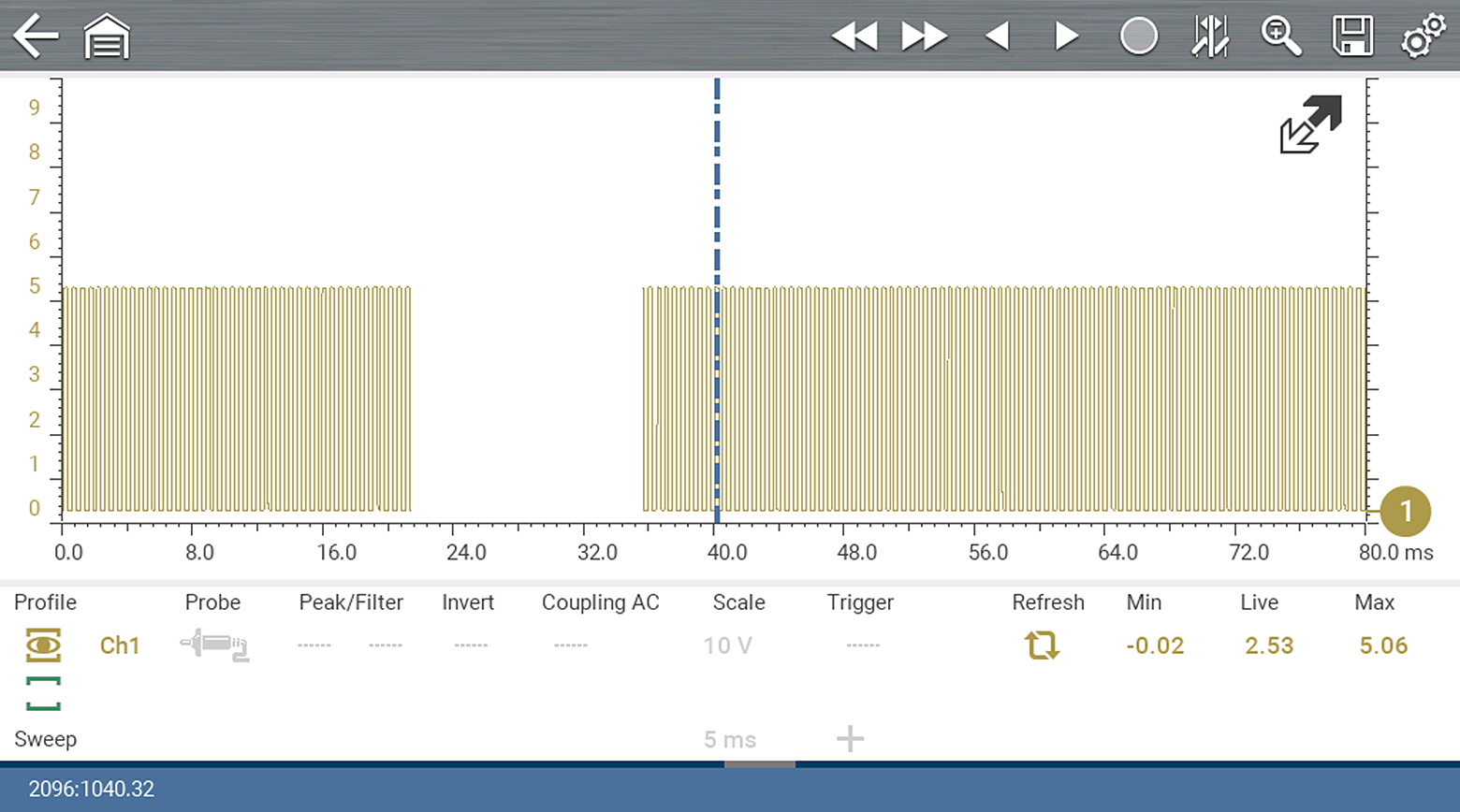
Task: Open the home garage icon
Action: (107, 37)
